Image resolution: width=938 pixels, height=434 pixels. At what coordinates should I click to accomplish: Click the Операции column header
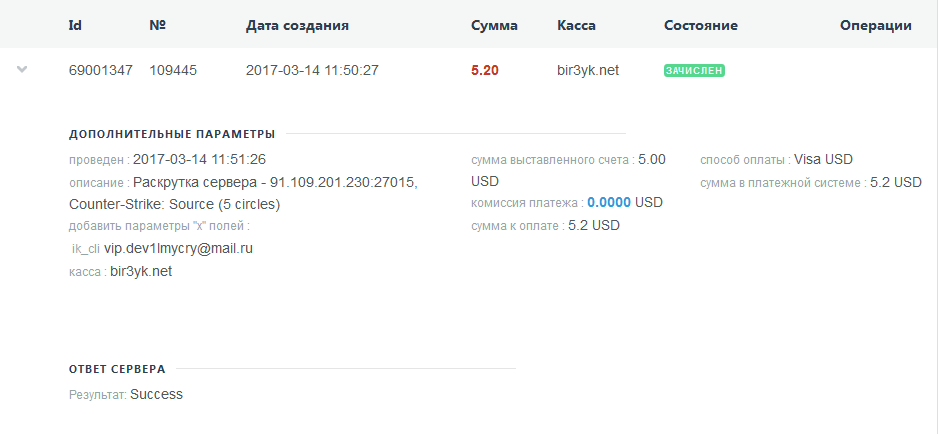point(875,25)
